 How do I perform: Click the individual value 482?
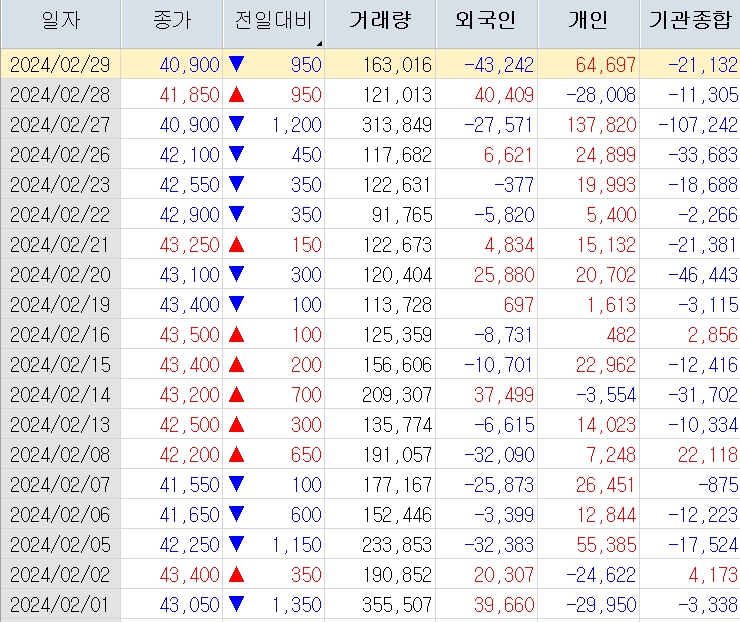click(621, 335)
